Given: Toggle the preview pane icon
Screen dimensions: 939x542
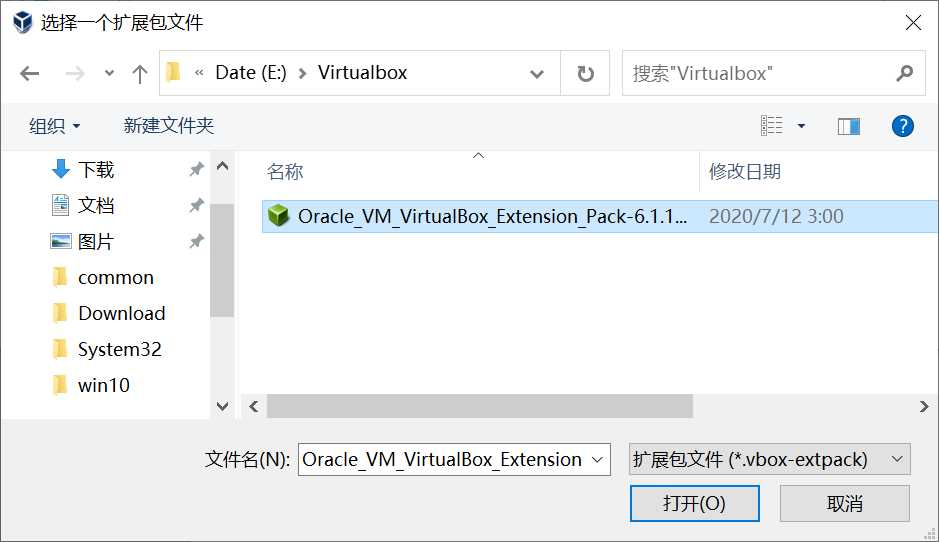Looking at the screenshot, I should tap(849, 126).
